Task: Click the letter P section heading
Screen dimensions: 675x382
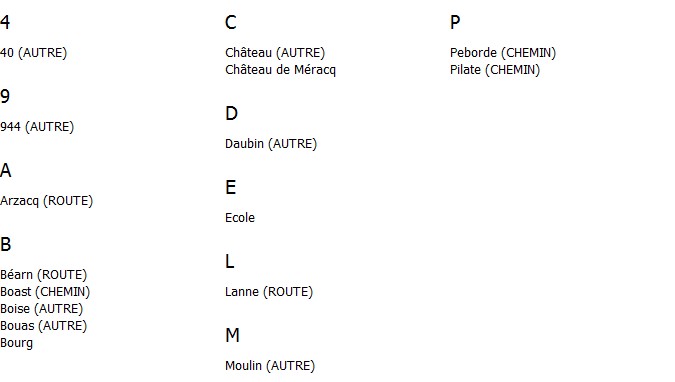Action: click(x=455, y=22)
